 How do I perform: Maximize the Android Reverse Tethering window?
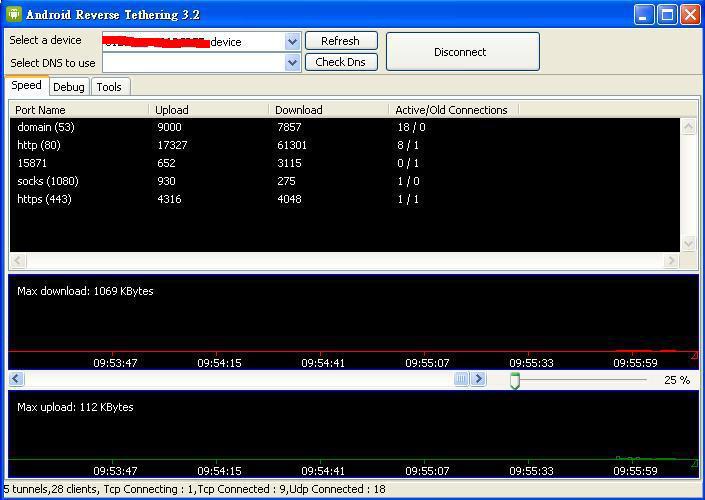667,15
